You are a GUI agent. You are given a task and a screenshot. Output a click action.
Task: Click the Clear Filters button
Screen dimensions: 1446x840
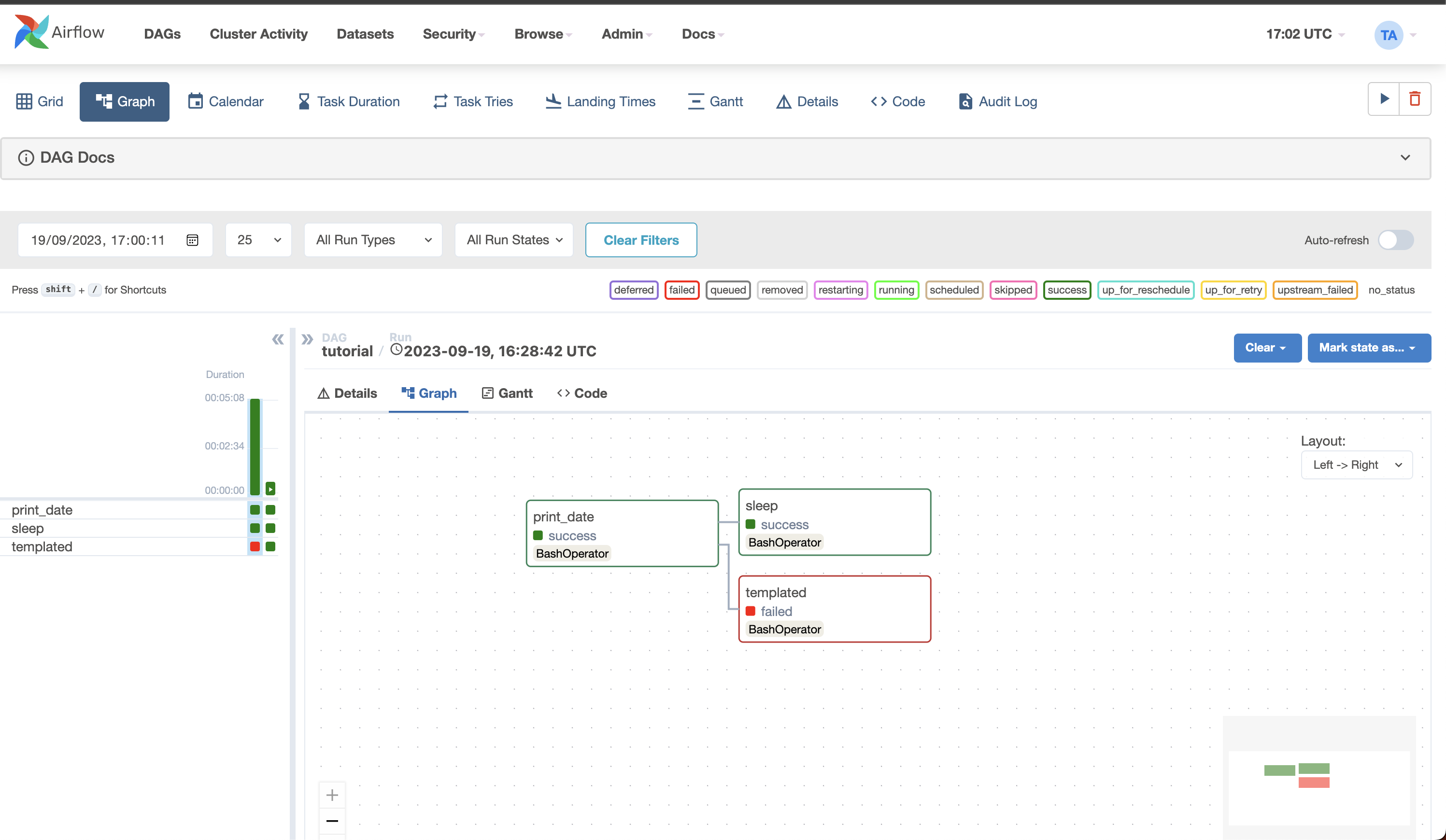(641, 240)
